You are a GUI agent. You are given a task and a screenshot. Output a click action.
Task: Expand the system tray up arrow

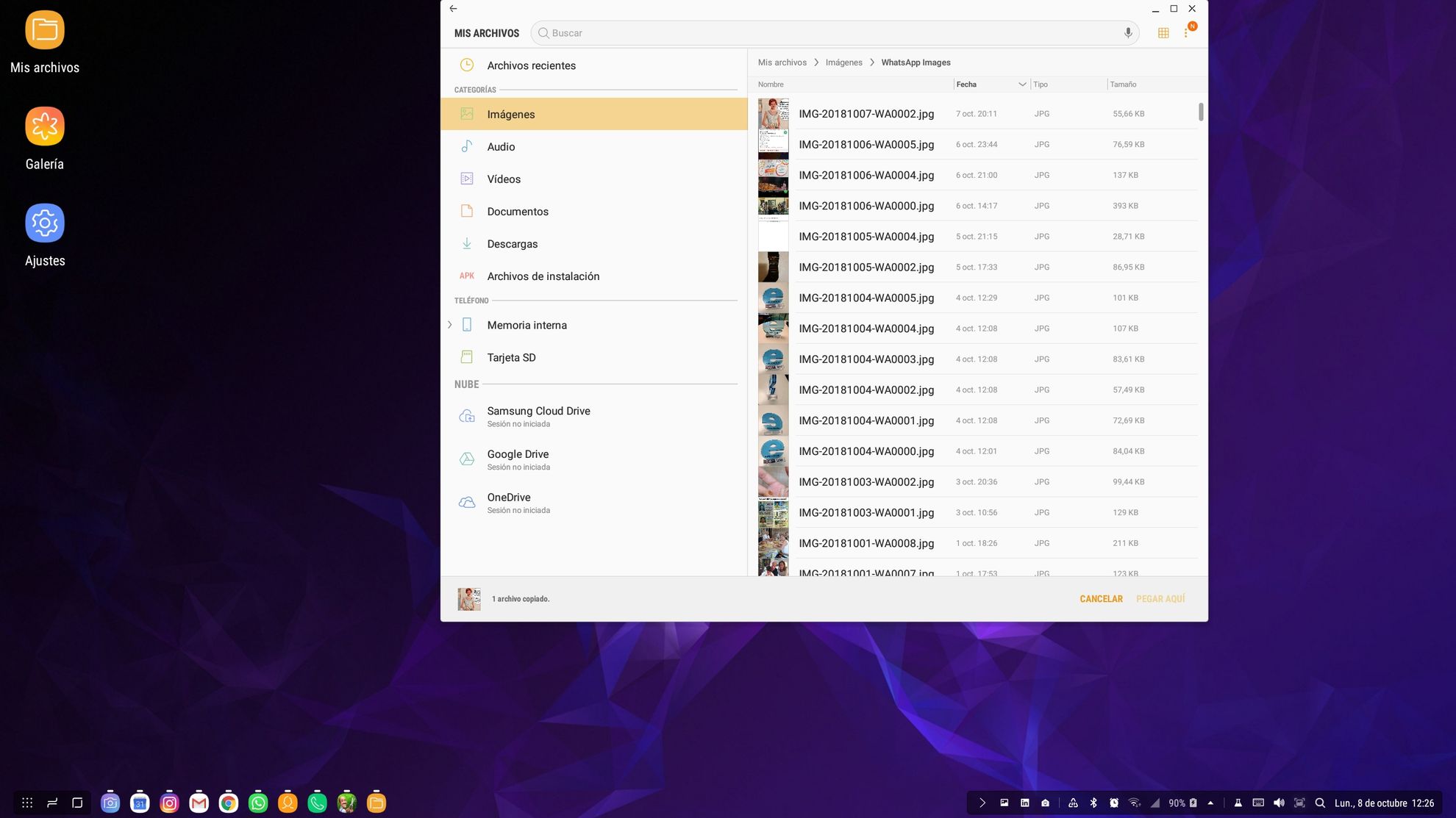[x=1210, y=803]
